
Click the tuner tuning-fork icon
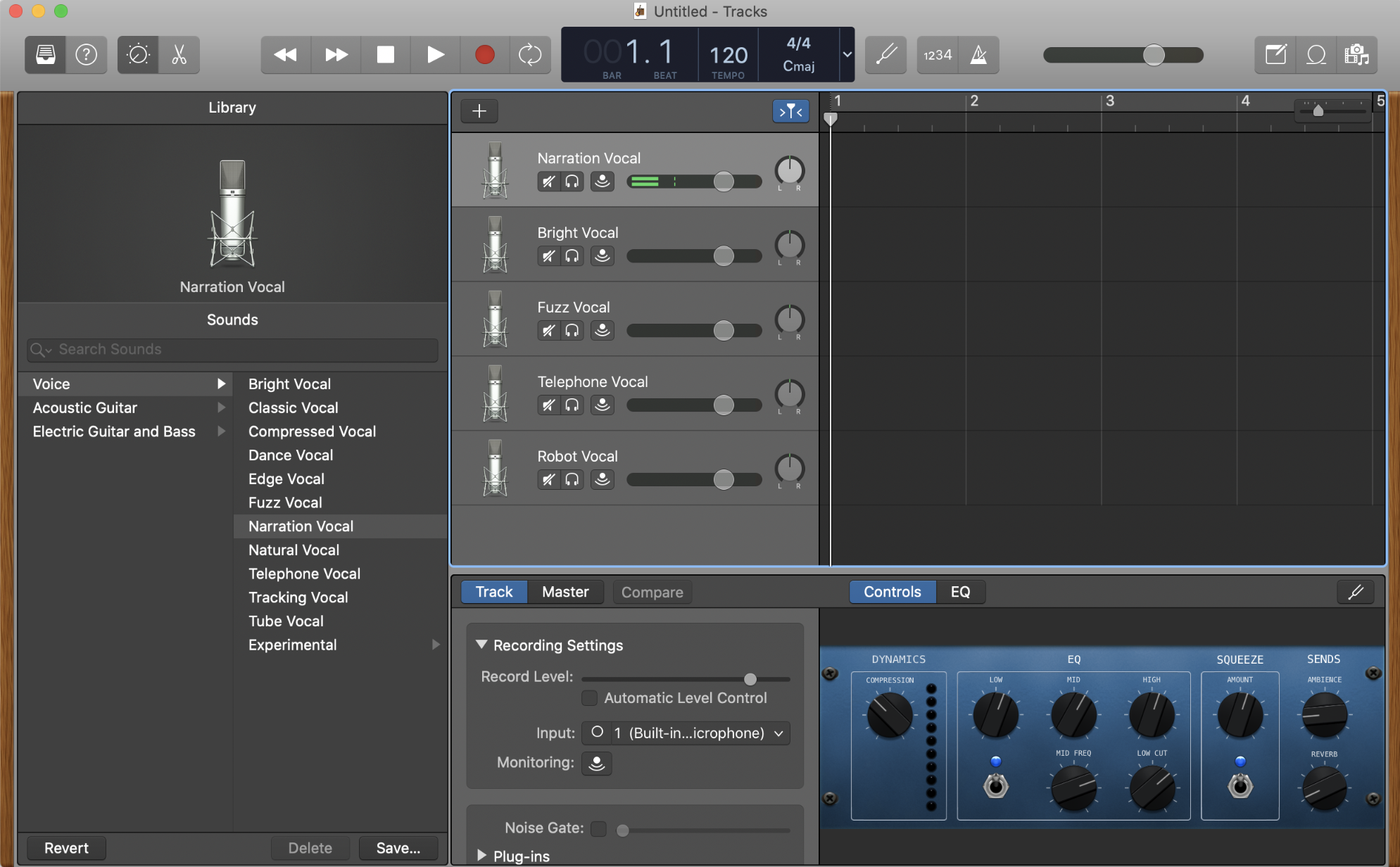pyautogui.click(x=885, y=55)
